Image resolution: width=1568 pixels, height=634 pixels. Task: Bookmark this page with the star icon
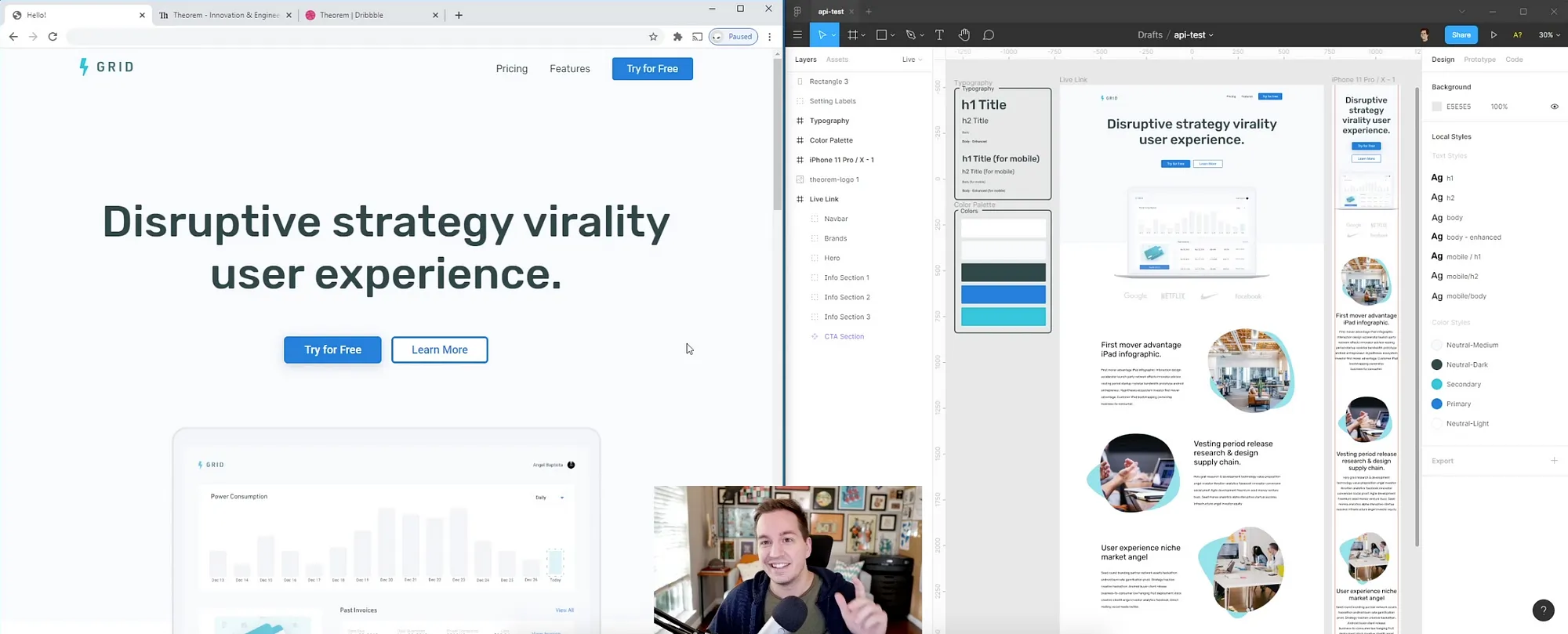[x=653, y=37]
